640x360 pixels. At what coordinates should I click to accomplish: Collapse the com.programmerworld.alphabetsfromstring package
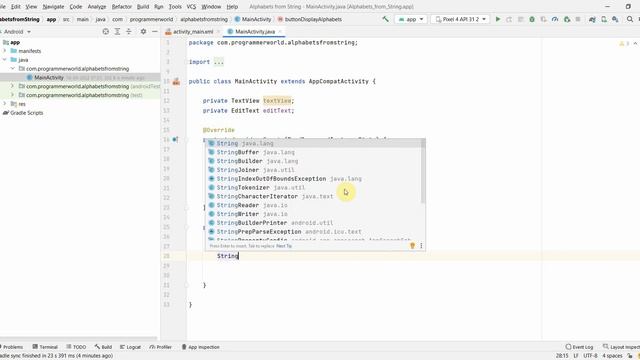pyautogui.click(x=13, y=69)
